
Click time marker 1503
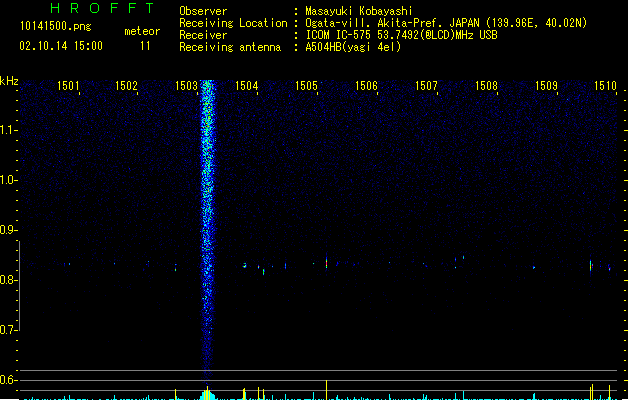tap(187, 86)
